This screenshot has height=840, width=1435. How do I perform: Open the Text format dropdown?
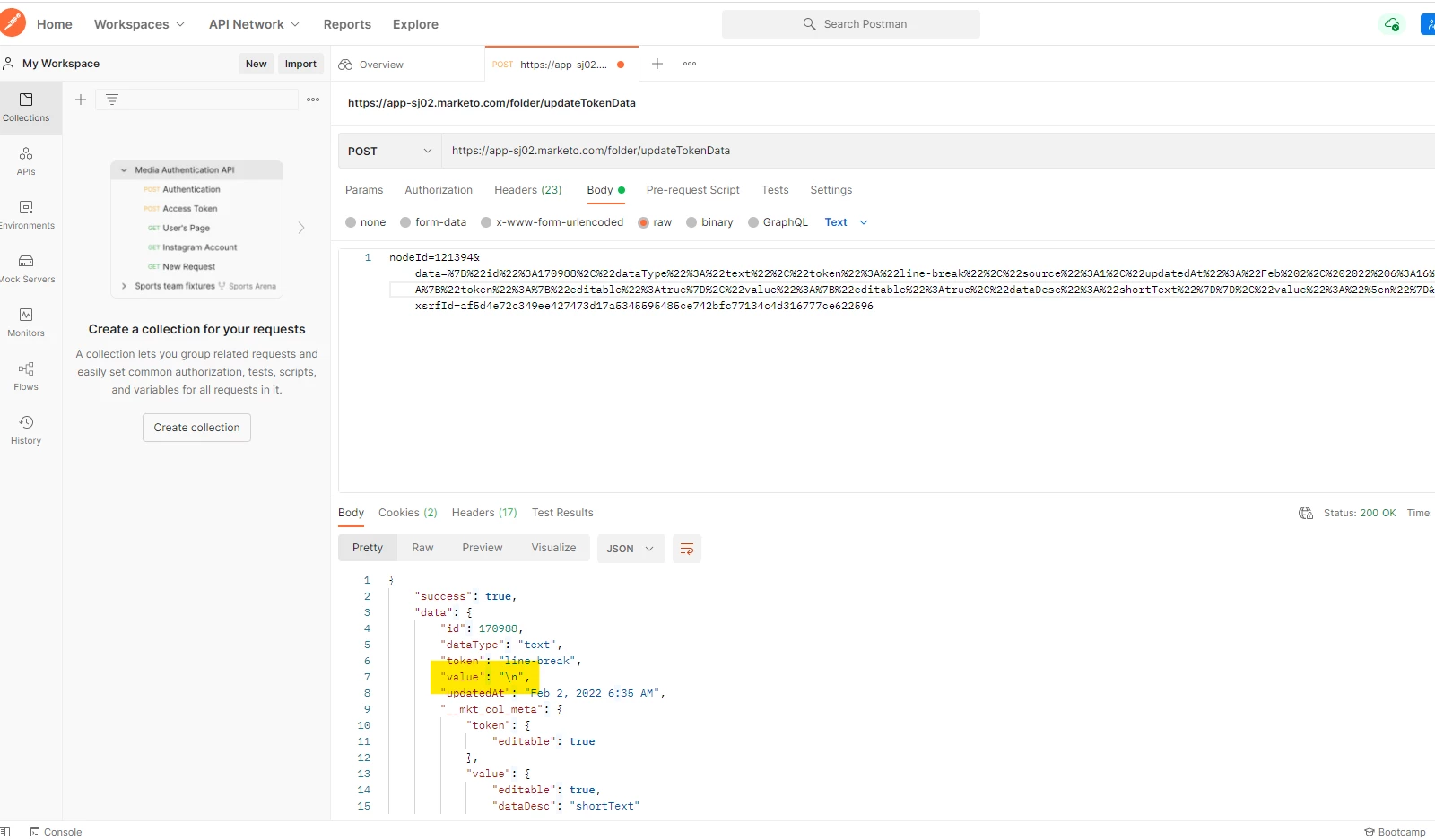coord(846,222)
